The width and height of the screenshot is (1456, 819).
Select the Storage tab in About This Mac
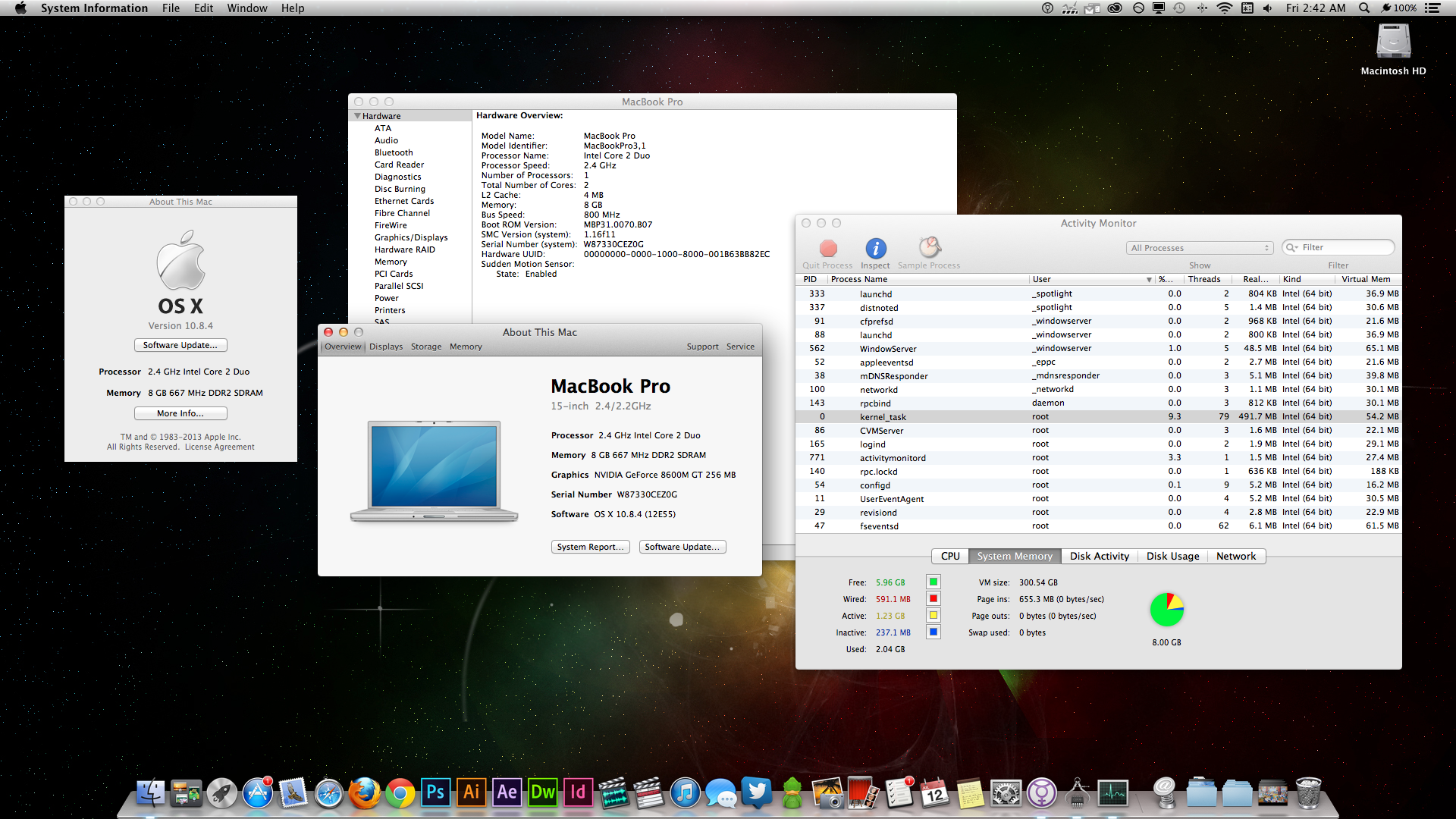tap(426, 347)
